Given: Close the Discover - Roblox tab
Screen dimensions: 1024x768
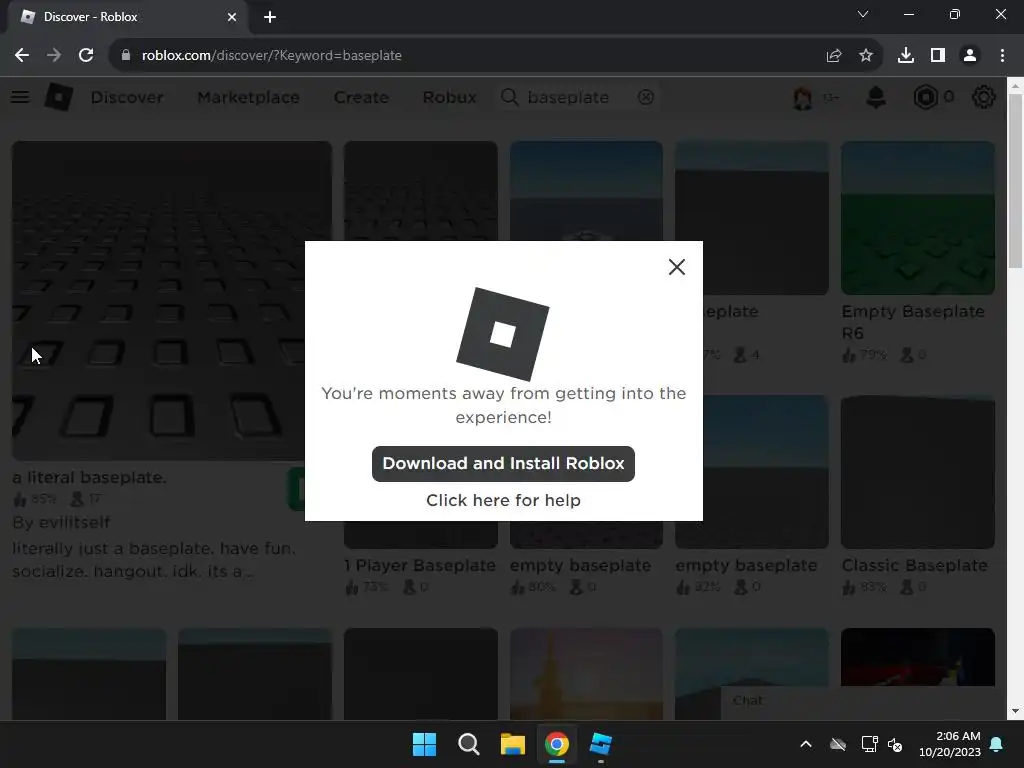Looking at the screenshot, I should pos(232,17).
